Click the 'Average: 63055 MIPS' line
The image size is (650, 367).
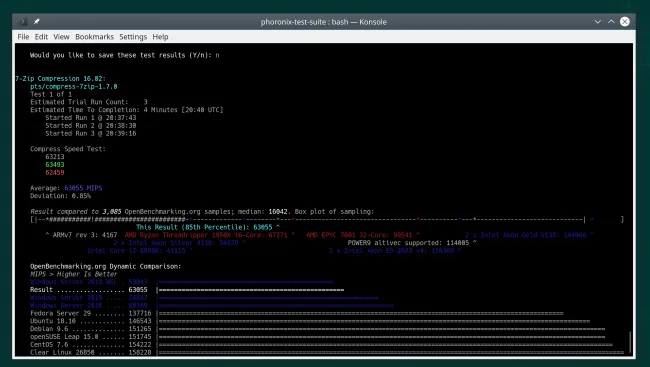pos(66,188)
